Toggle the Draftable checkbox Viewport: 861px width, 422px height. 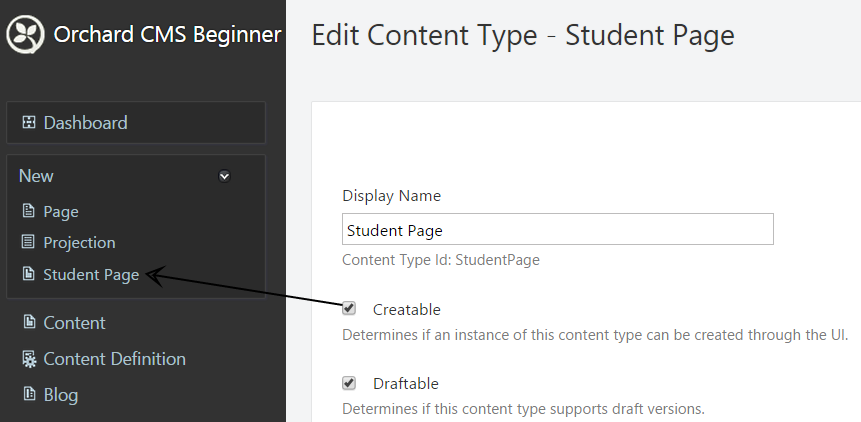coord(349,382)
